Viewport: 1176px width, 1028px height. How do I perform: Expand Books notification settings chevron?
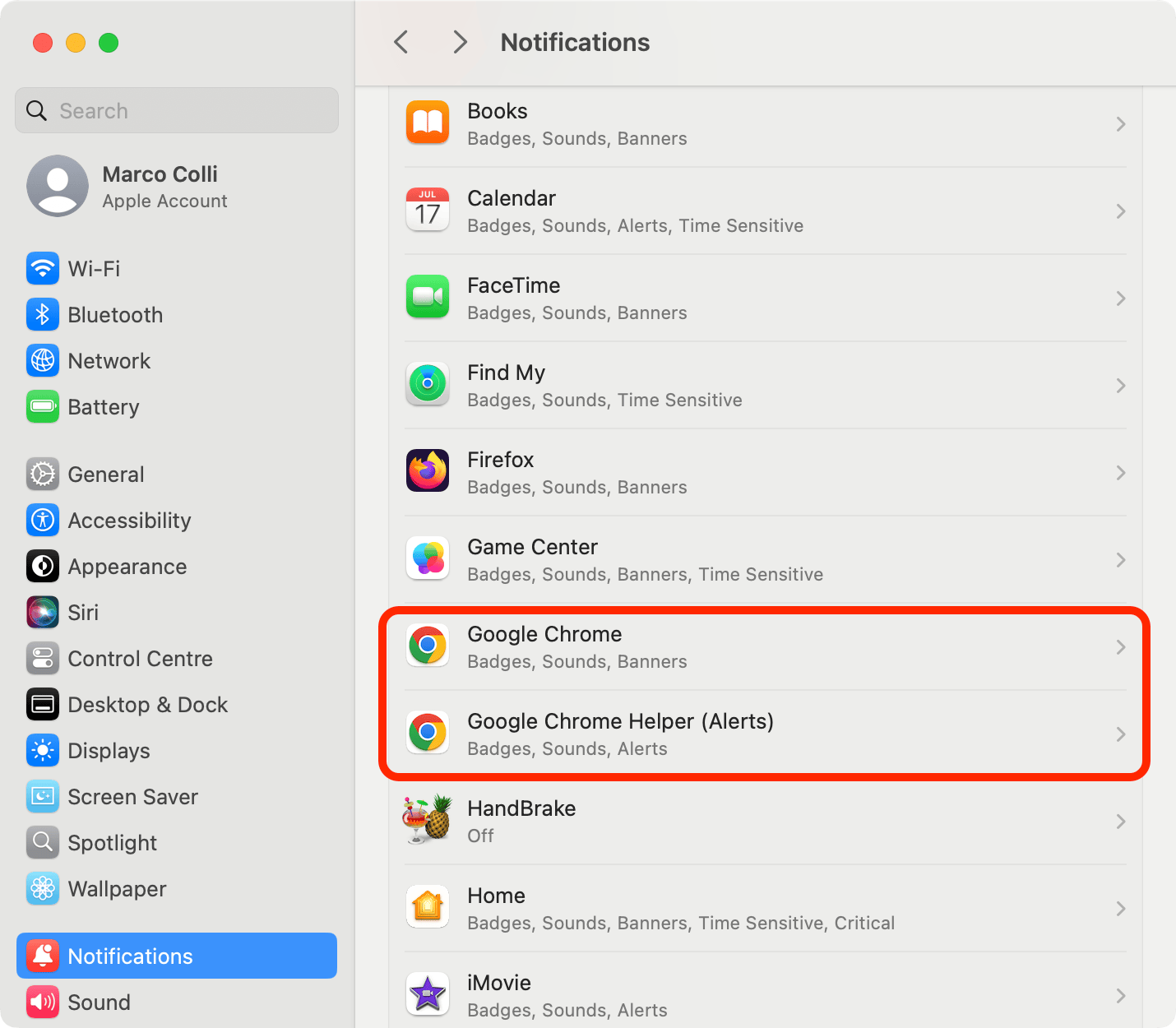point(1120,124)
